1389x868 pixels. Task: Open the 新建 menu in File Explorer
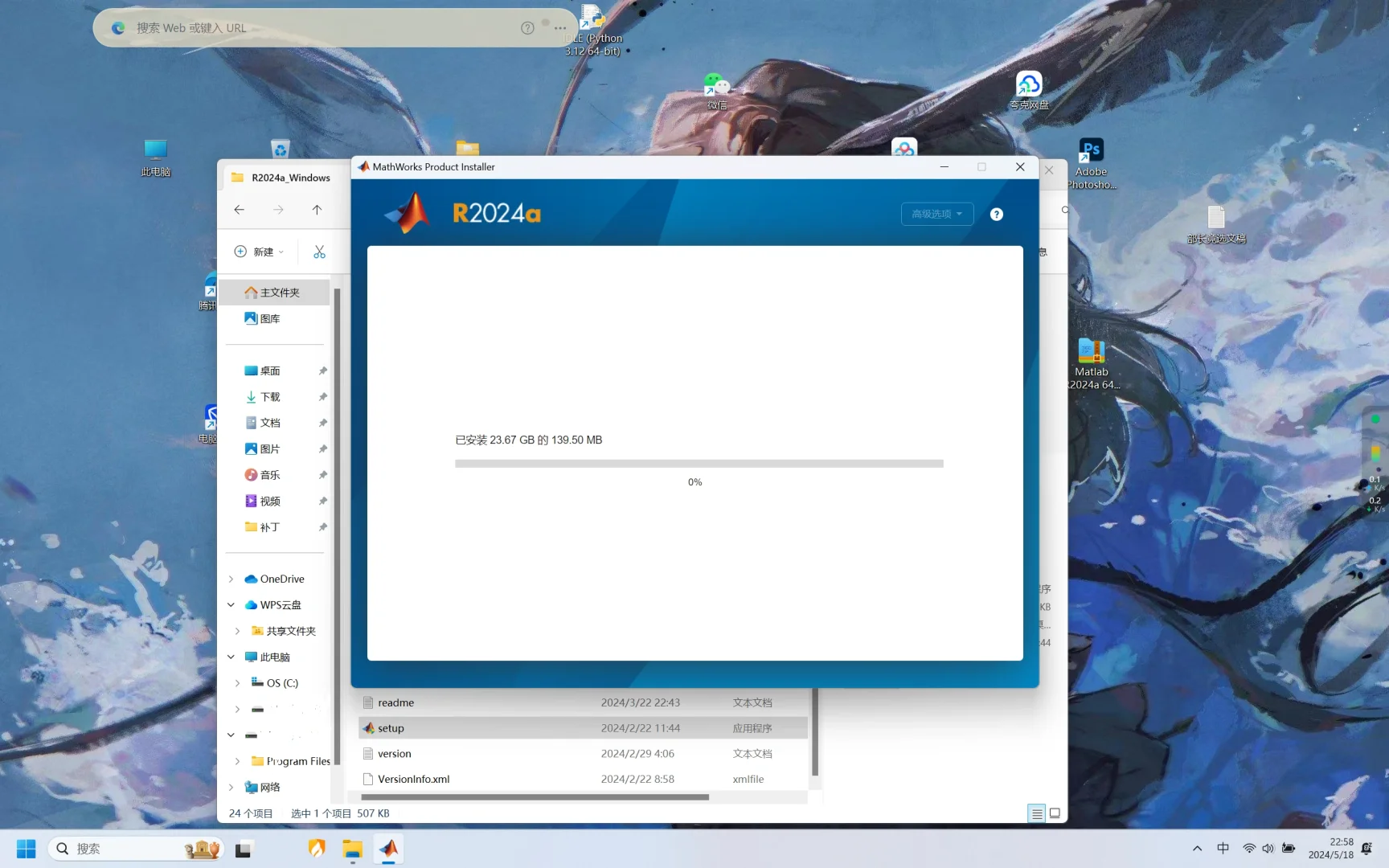point(259,252)
